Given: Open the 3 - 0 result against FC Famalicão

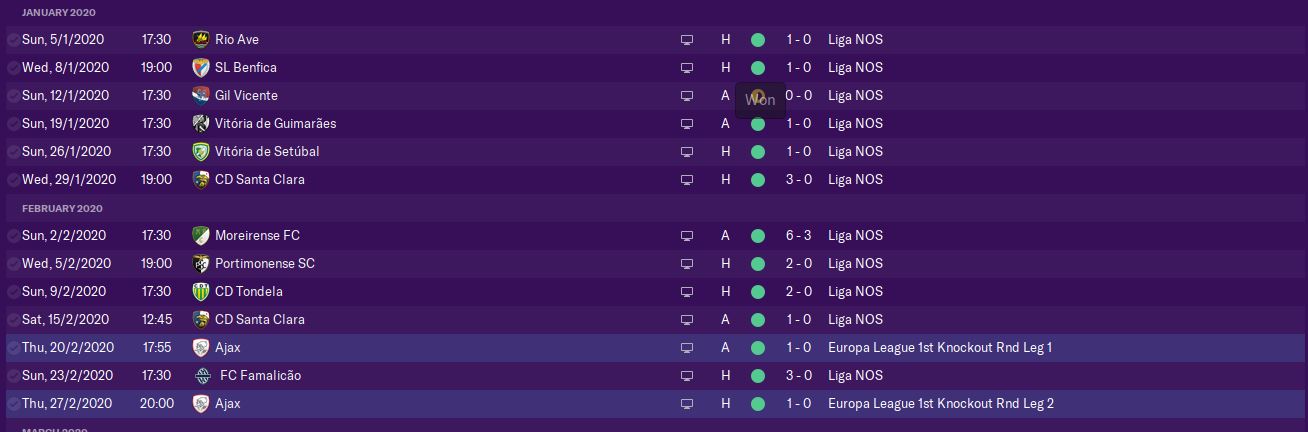Looking at the screenshot, I should (798, 376).
